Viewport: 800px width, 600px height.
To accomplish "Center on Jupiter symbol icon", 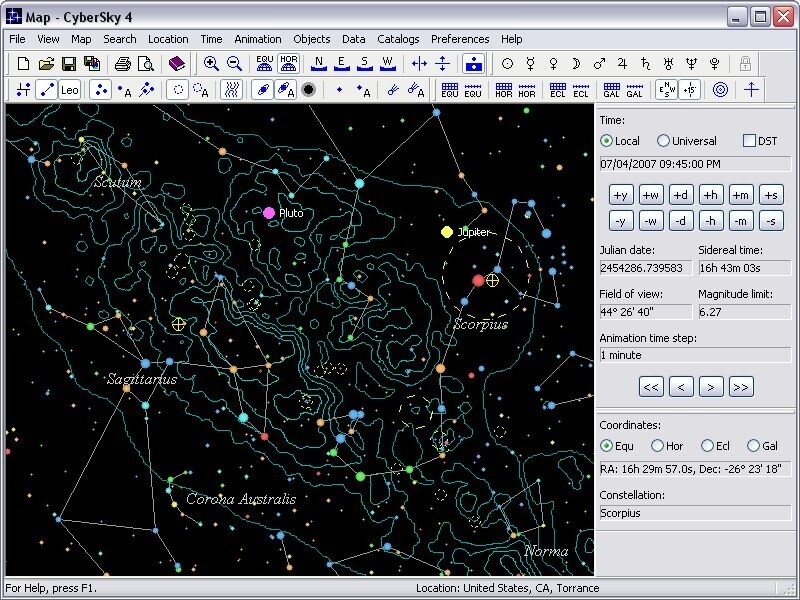I will pos(622,64).
